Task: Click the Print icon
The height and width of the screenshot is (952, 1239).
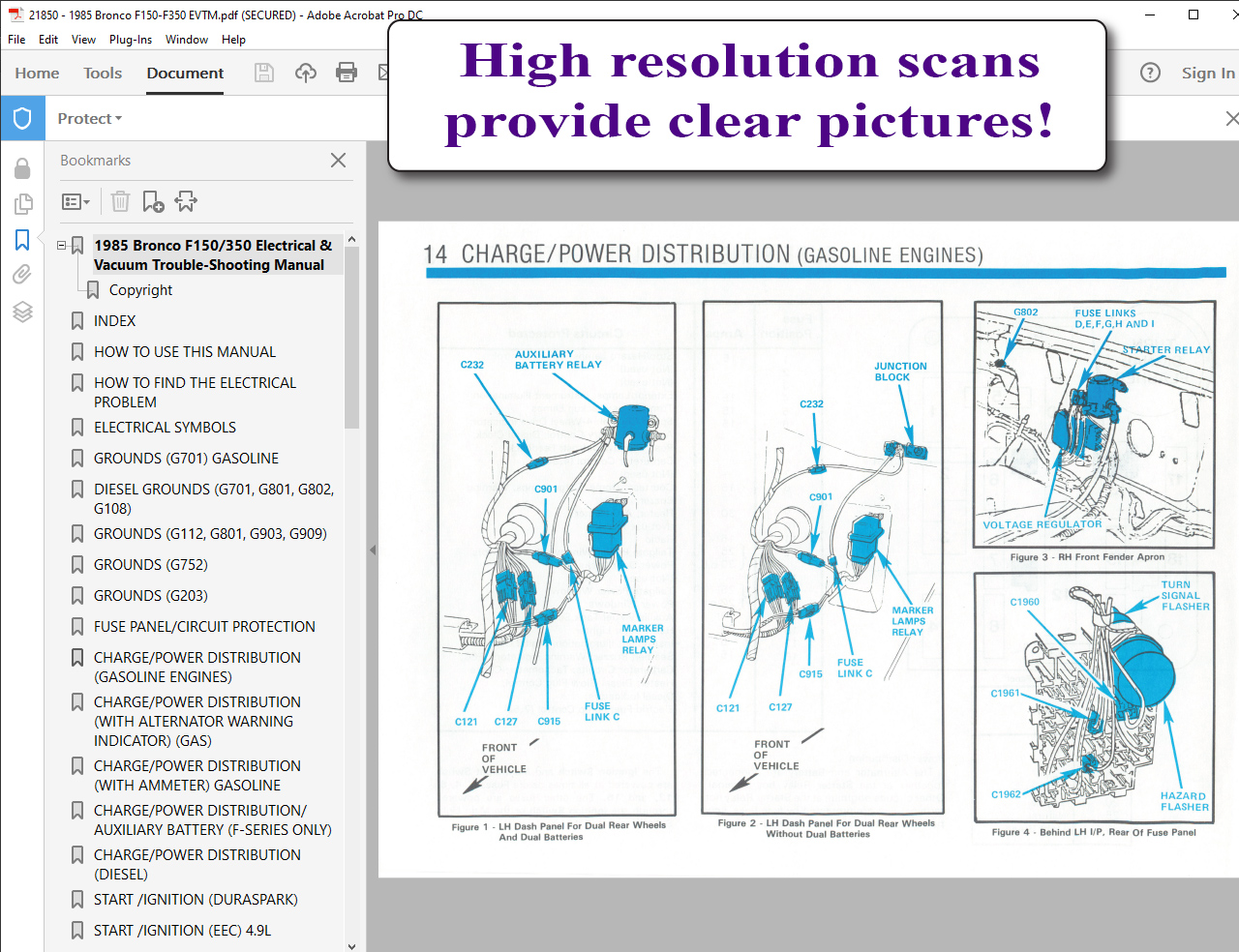Action: click(347, 73)
